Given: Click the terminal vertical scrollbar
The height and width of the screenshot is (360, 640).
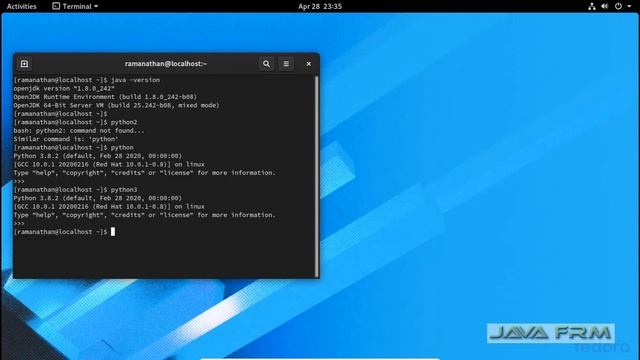Looking at the screenshot, I should pyautogui.click(x=316, y=176).
